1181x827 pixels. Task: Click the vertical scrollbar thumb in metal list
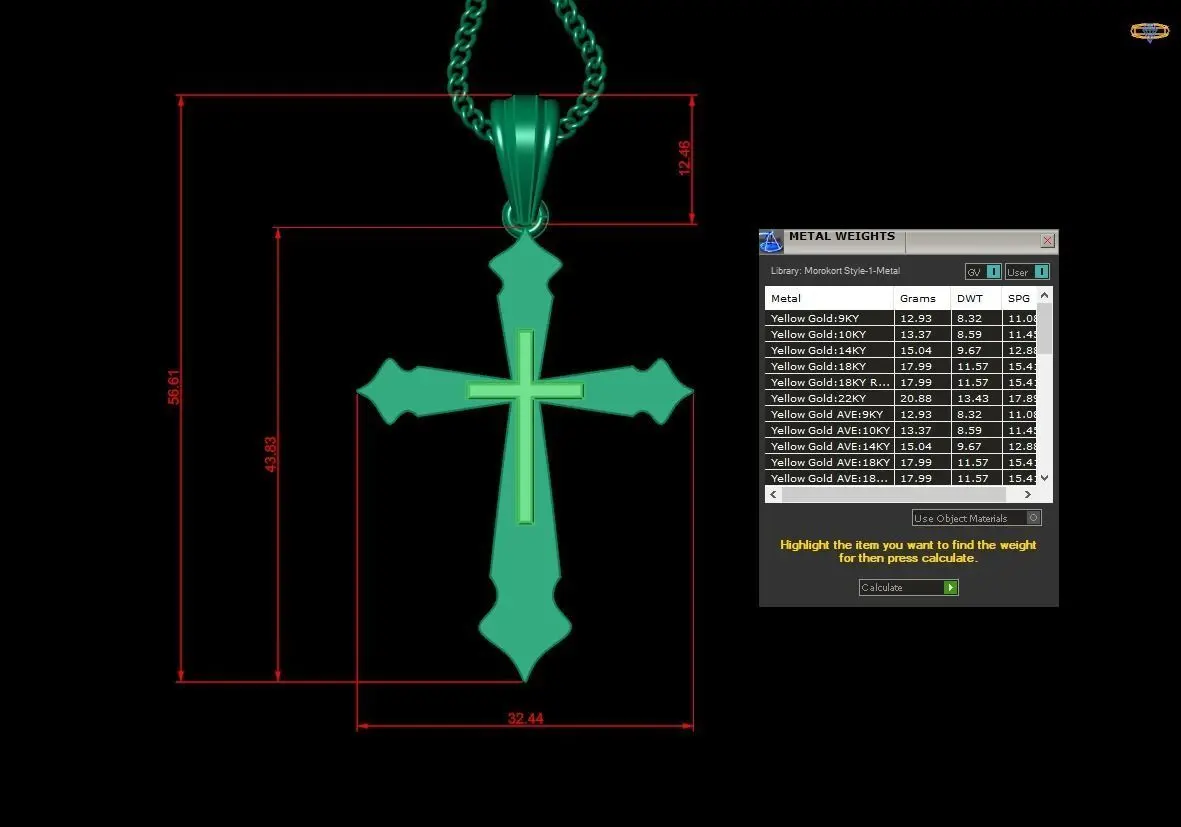point(1045,328)
